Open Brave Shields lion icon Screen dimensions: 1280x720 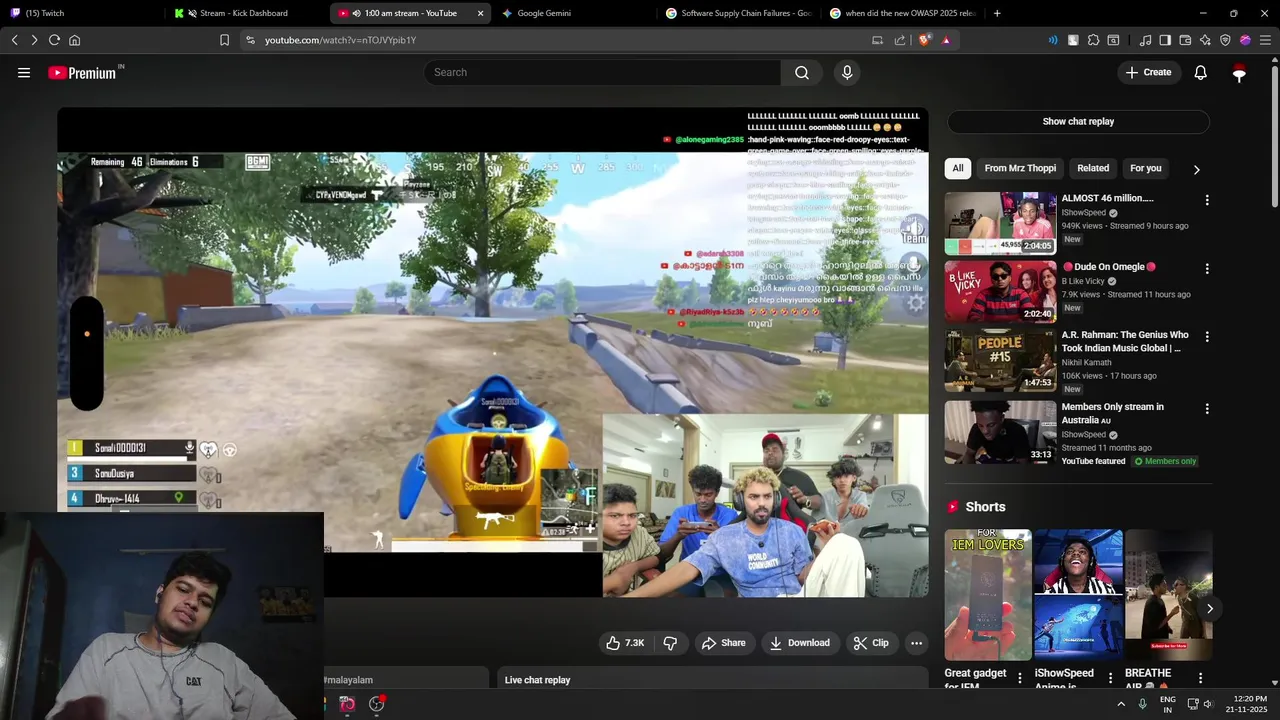coord(925,40)
